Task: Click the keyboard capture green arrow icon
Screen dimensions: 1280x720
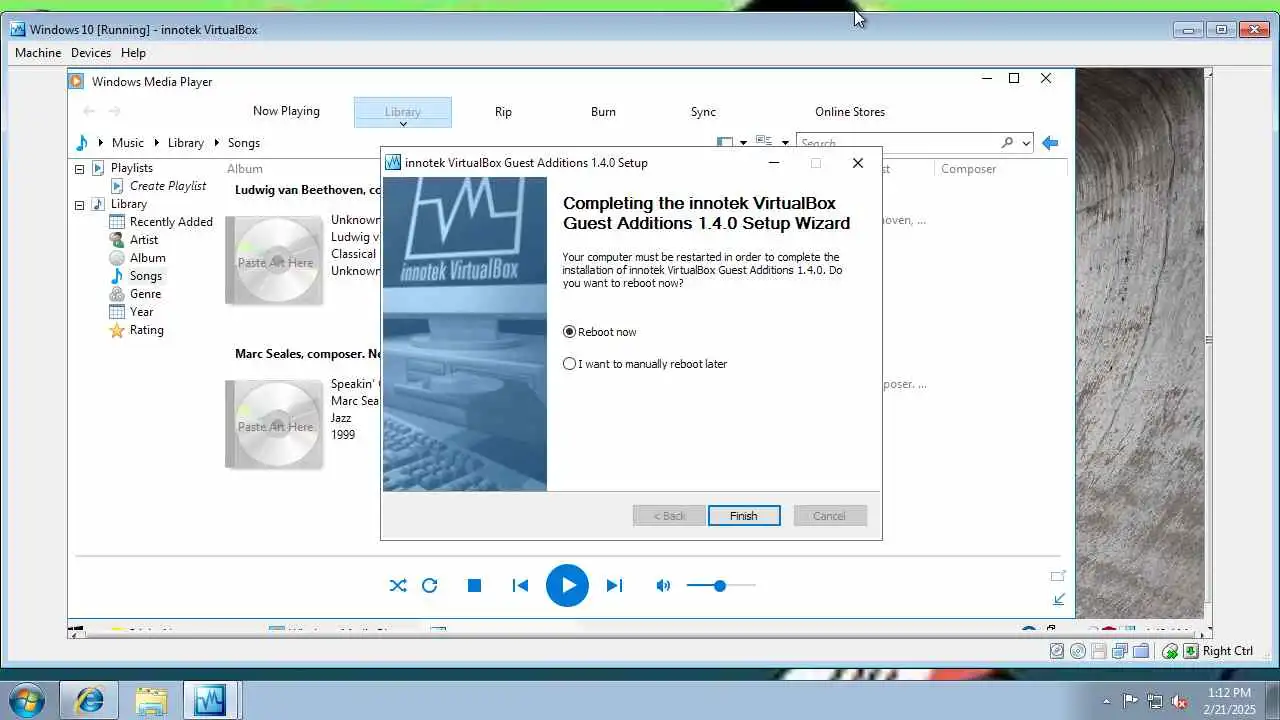Action: coord(1191,651)
